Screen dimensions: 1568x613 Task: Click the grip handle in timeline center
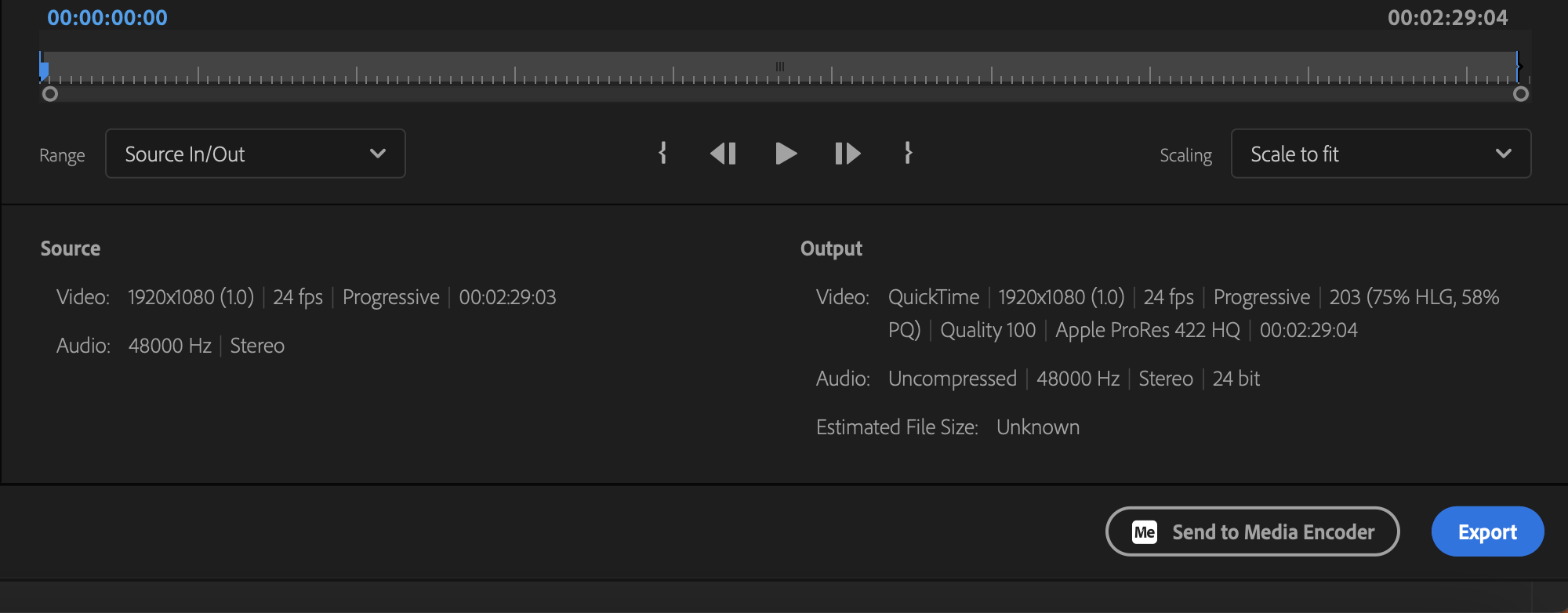pos(780,67)
